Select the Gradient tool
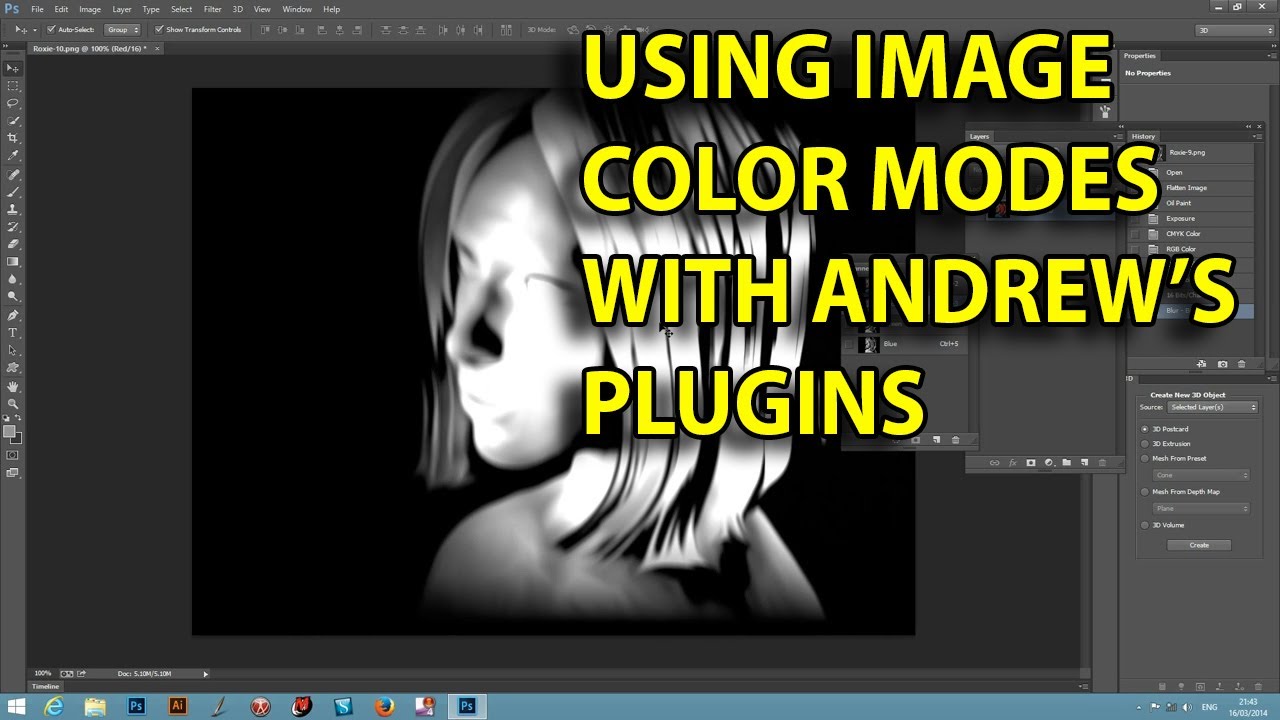The image size is (1280, 720). pyautogui.click(x=13, y=261)
